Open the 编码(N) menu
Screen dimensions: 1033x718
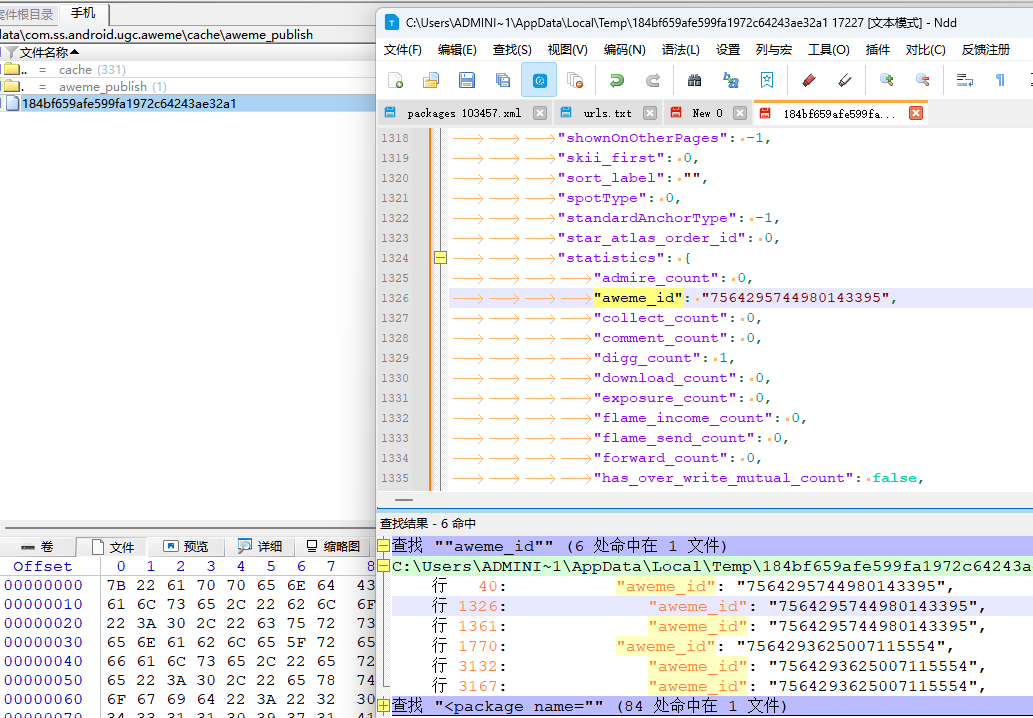click(x=624, y=50)
